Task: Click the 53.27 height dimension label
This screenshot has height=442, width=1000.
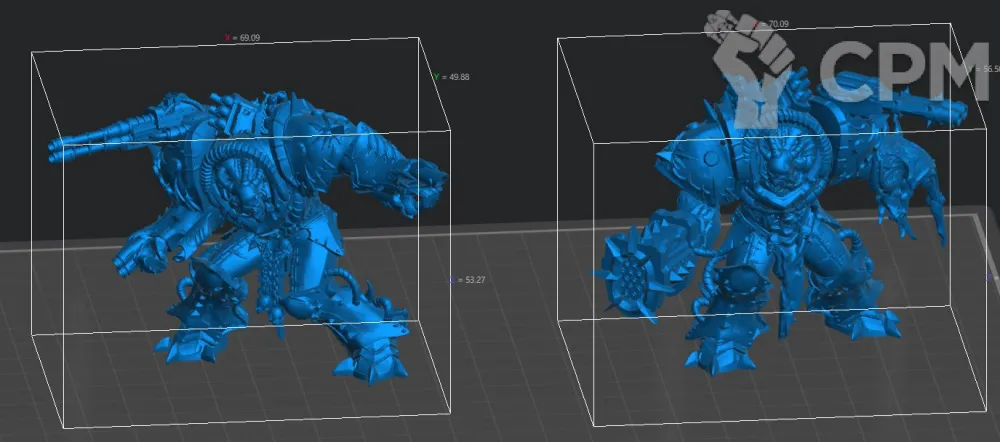Action: click(x=469, y=280)
